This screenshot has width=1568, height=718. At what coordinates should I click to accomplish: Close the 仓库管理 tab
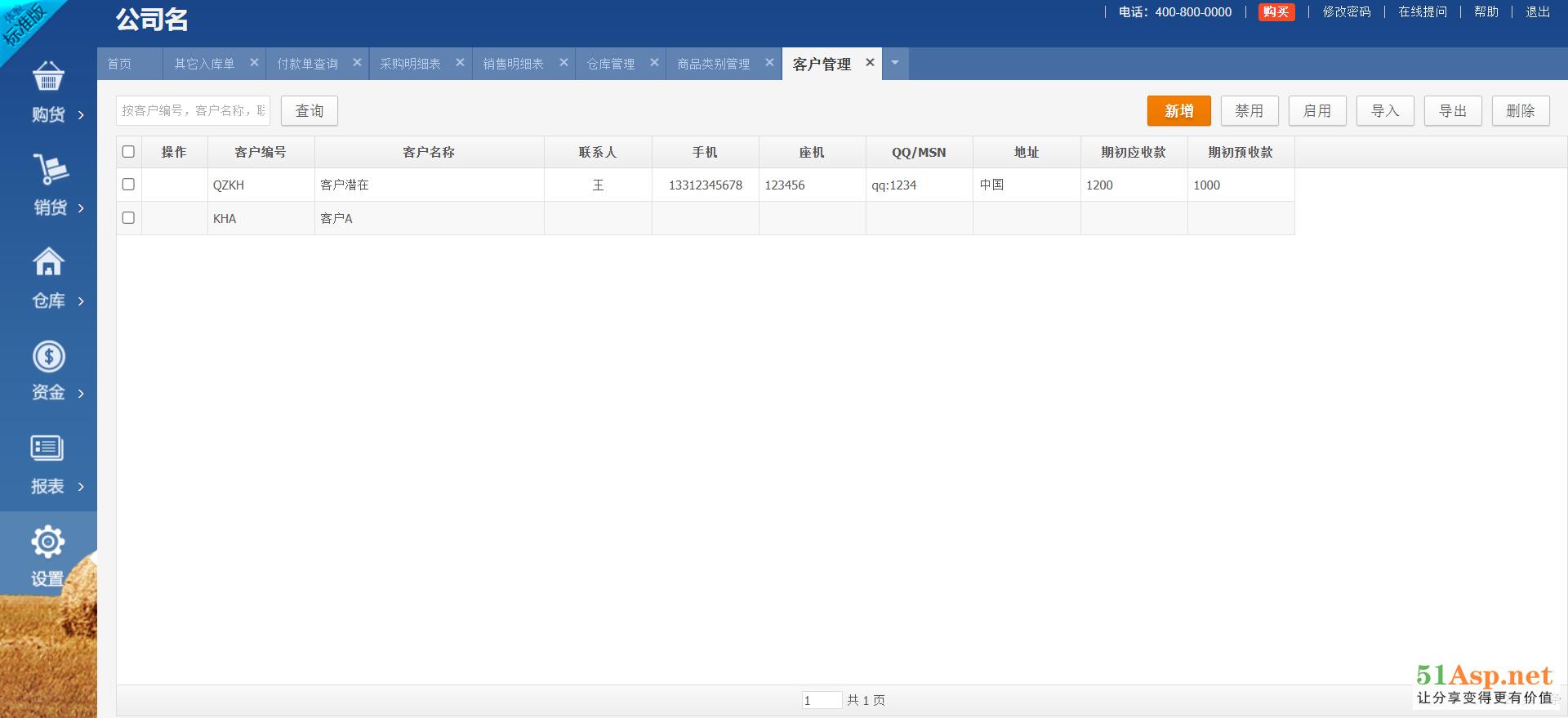coord(654,63)
